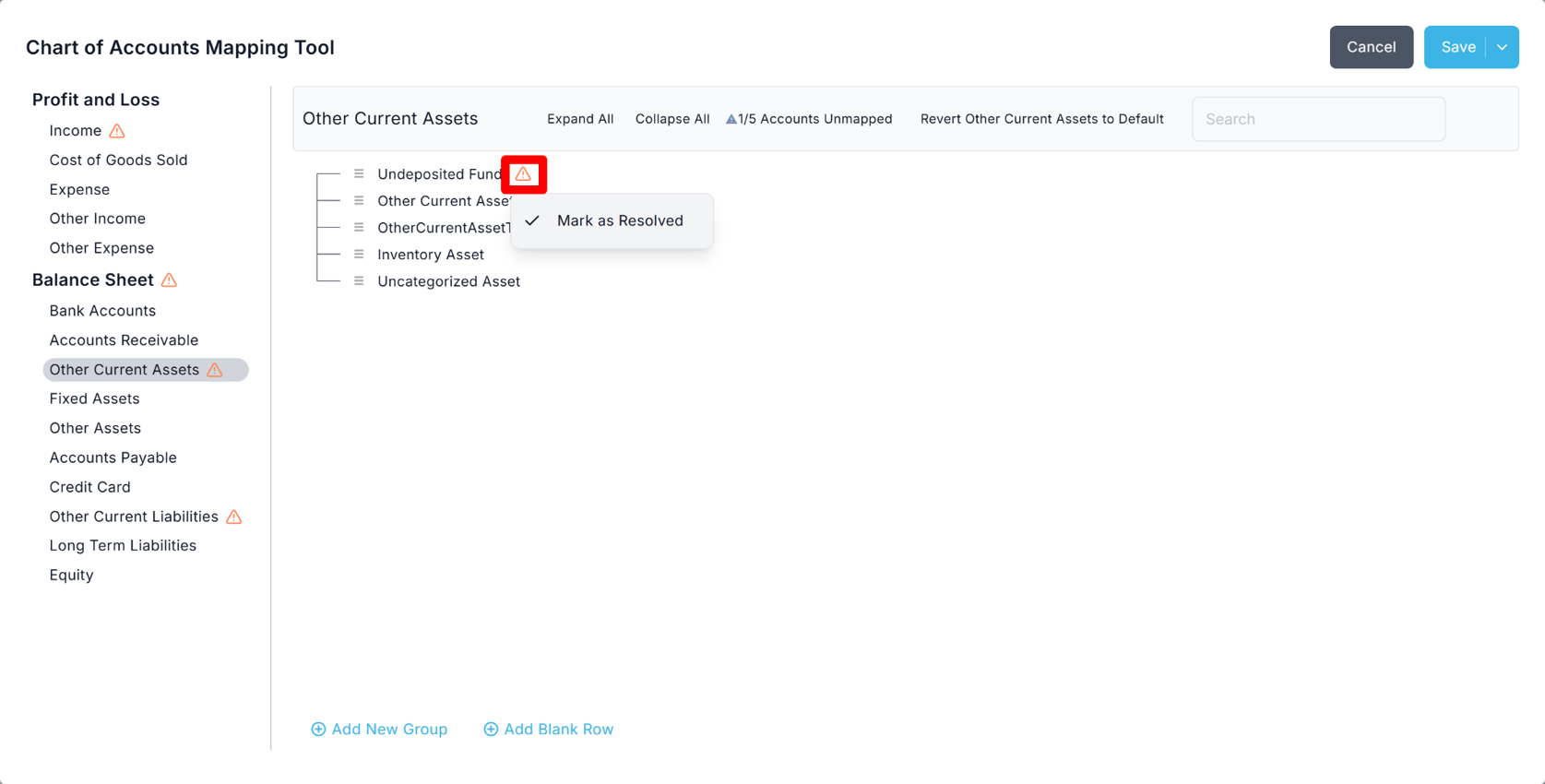
Task: Open Accounts Payable section
Action: coord(113,457)
